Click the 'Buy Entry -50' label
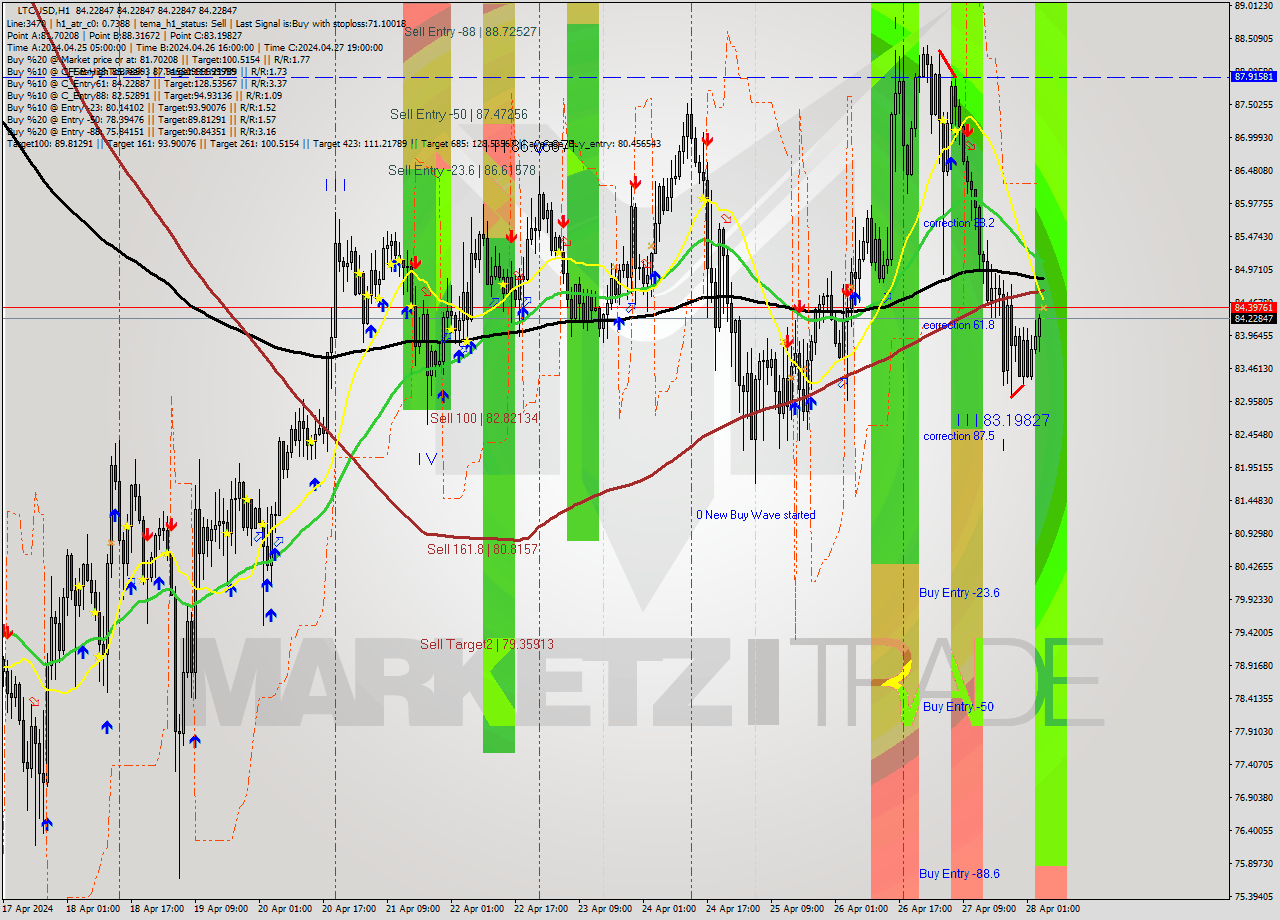Image resolution: width=1280 pixels, height=920 pixels. 958,707
